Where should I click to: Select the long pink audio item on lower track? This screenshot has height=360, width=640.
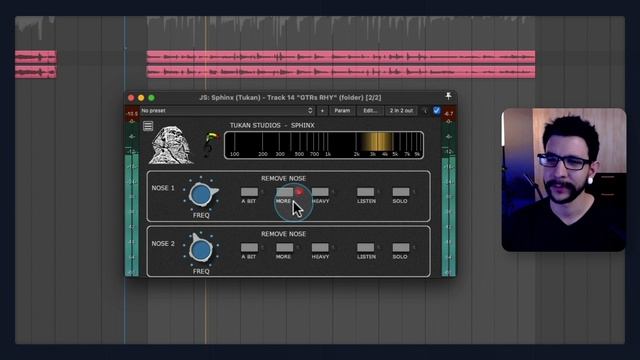pyautogui.click(x=341, y=72)
